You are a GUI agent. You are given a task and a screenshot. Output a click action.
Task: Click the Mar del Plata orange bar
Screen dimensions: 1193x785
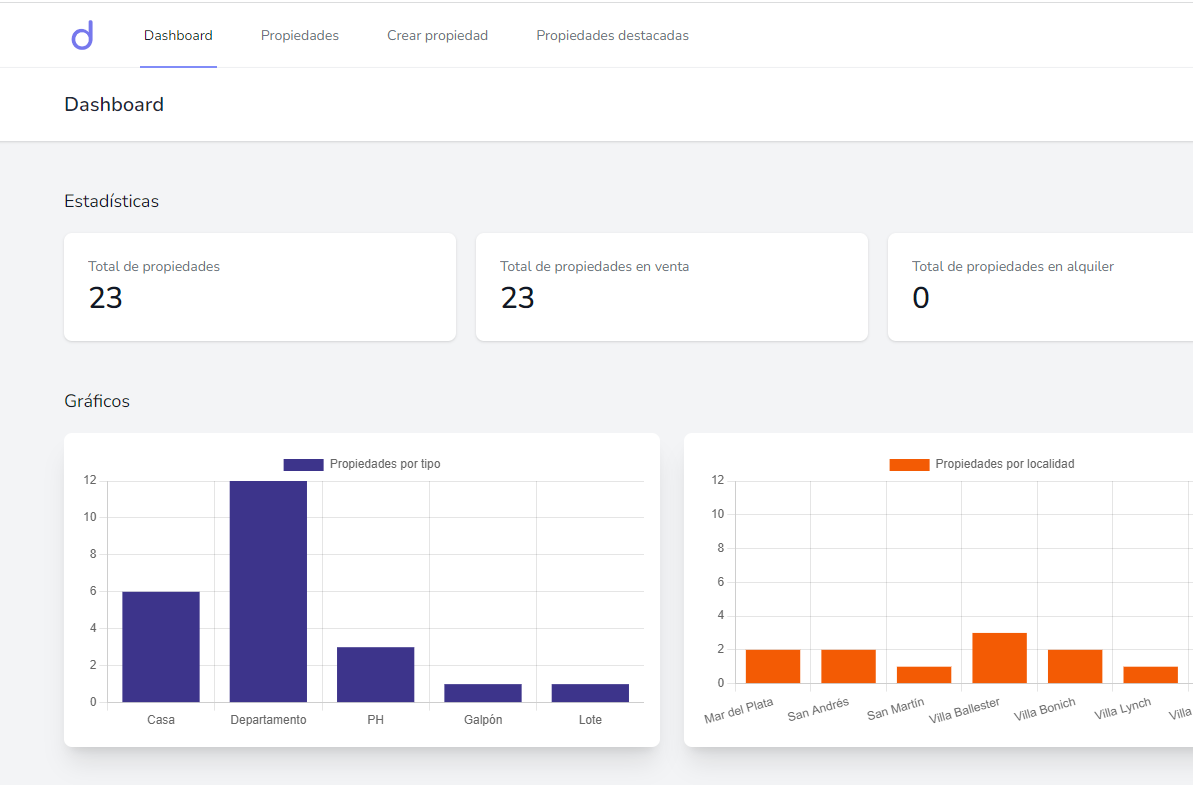click(x=773, y=666)
